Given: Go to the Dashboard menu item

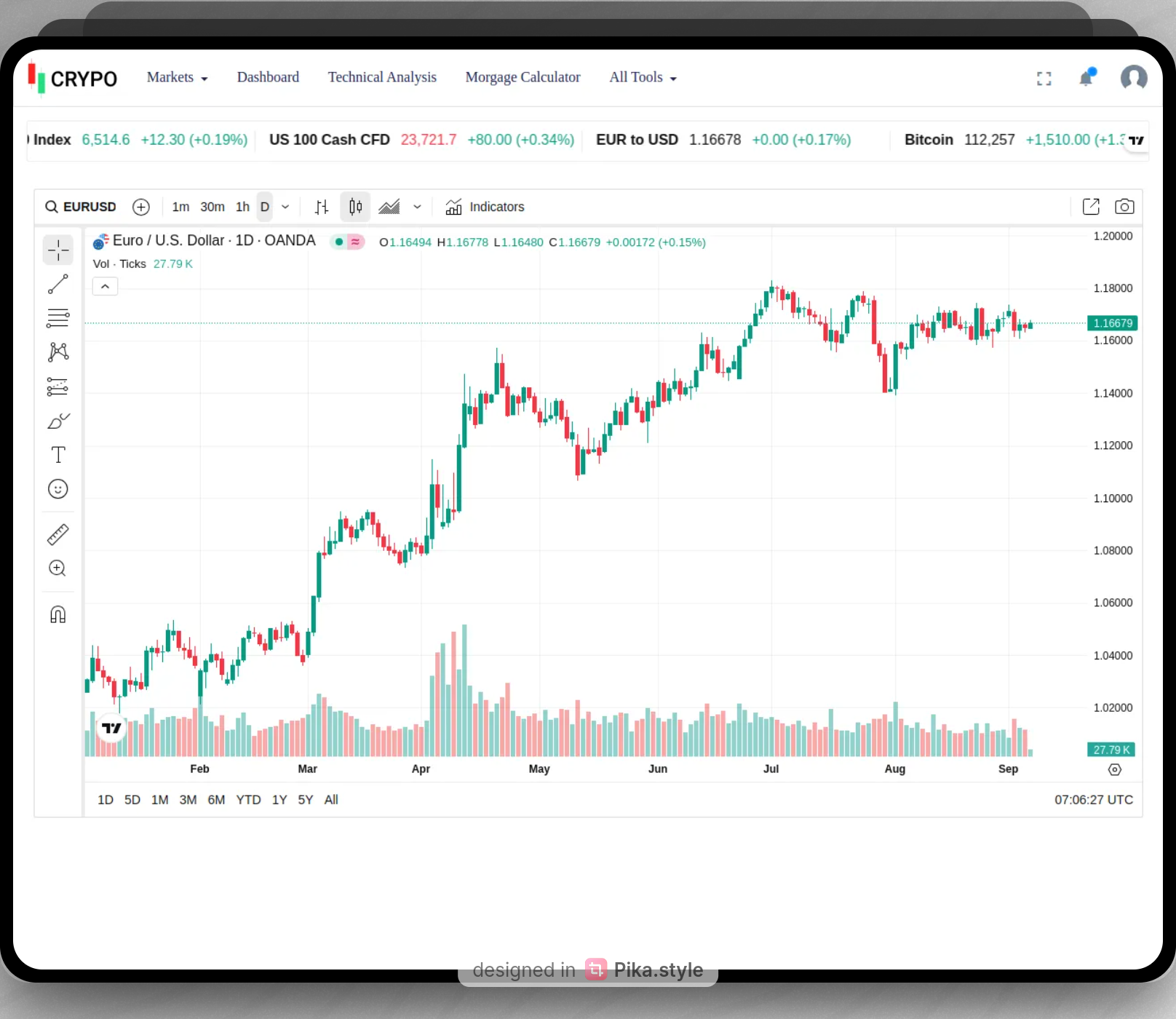Looking at the screenshot, I should (268, 77).
